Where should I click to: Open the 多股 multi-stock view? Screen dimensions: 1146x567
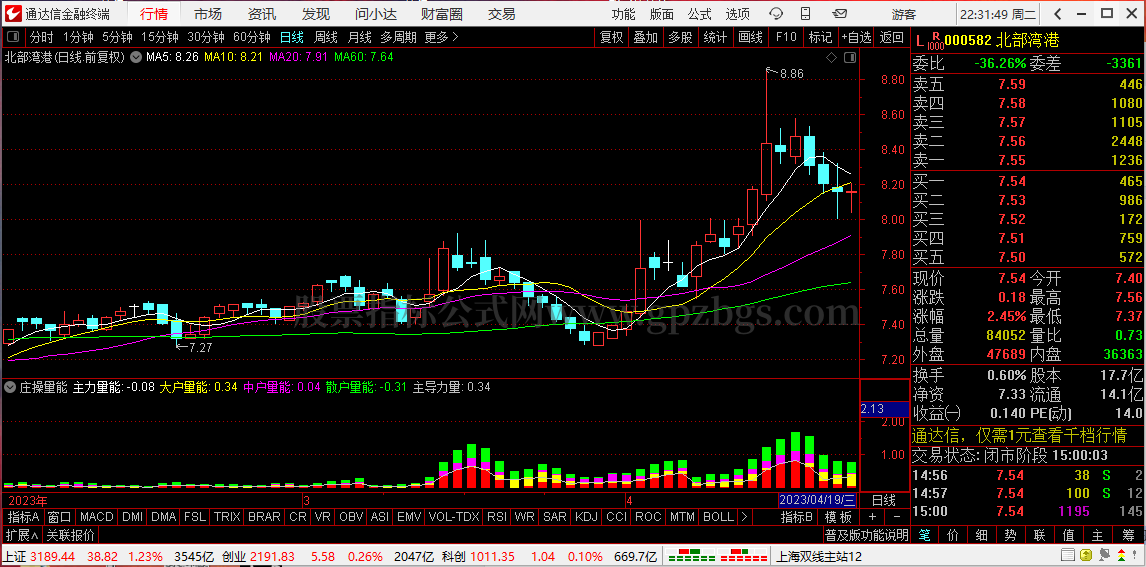point(680,37)
